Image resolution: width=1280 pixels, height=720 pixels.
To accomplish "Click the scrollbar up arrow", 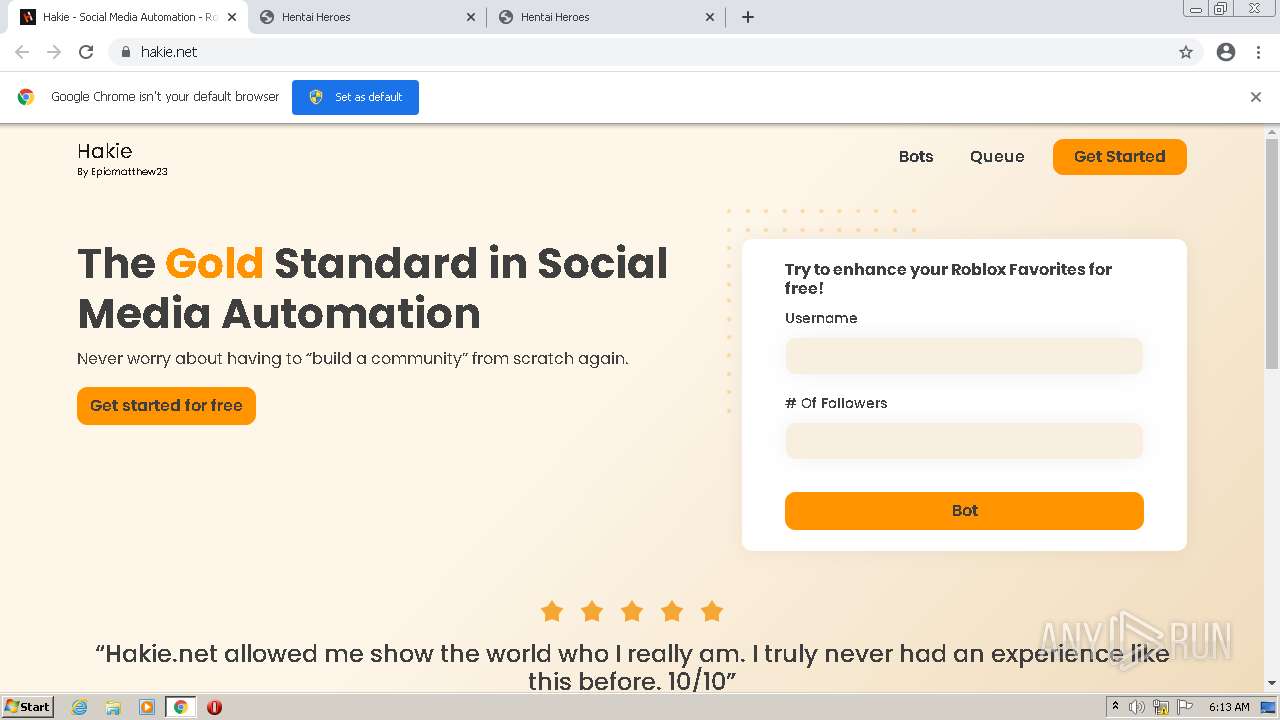I will tap(1272, 132).
